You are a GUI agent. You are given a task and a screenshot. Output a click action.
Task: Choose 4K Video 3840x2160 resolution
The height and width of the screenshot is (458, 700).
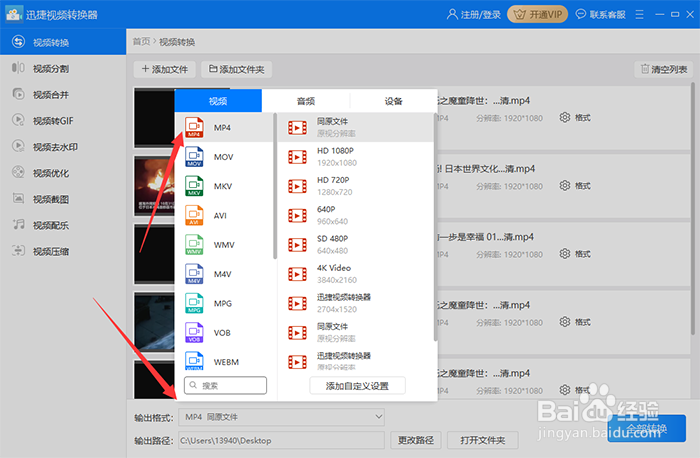355,274
